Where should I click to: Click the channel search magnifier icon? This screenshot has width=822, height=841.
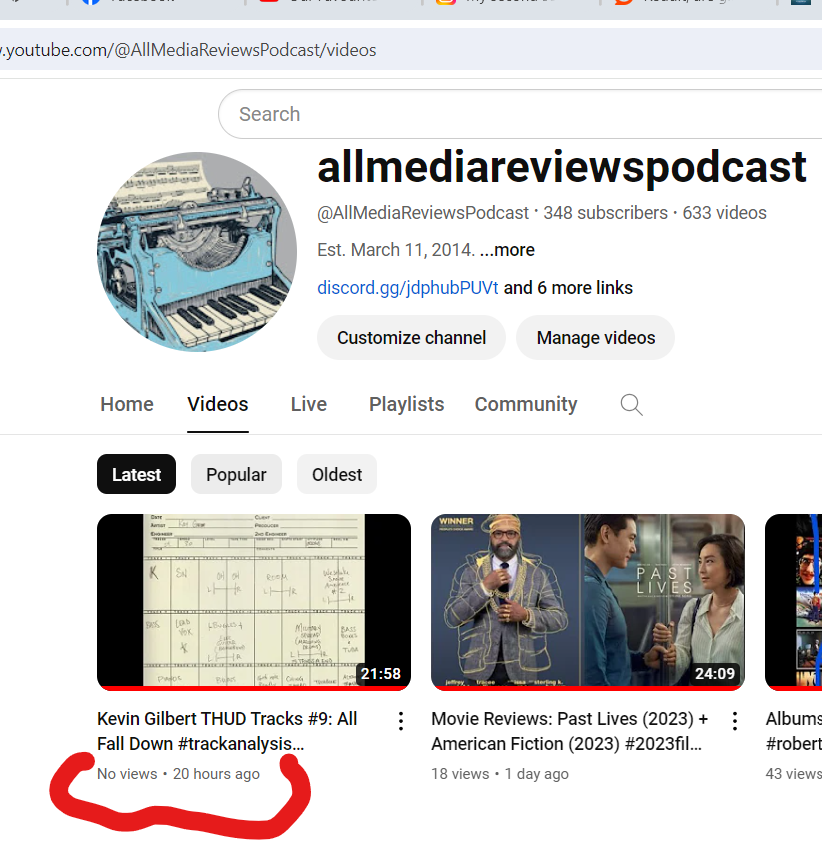click(631, 404)
